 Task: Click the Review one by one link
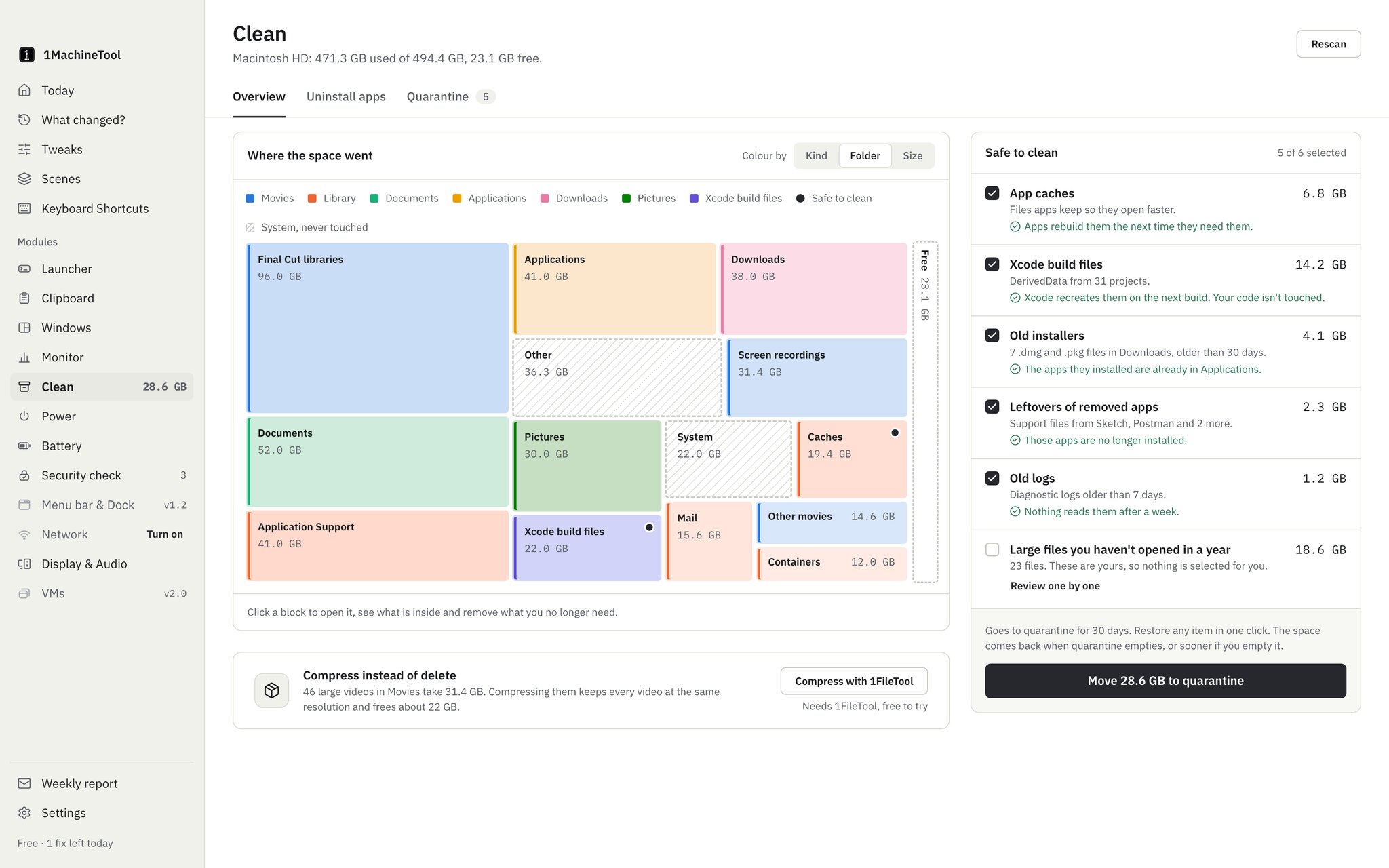point(1055,586)
